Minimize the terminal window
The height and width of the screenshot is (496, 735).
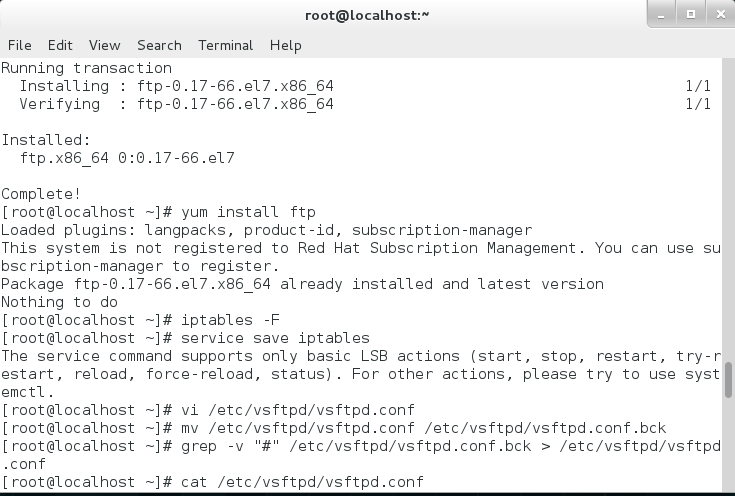click(x=661, y=15)
